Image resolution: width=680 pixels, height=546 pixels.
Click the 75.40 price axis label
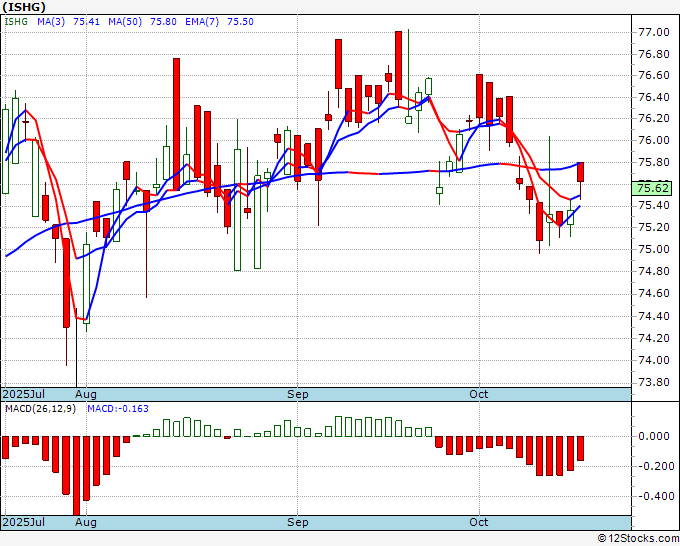[x=654, y=206]
